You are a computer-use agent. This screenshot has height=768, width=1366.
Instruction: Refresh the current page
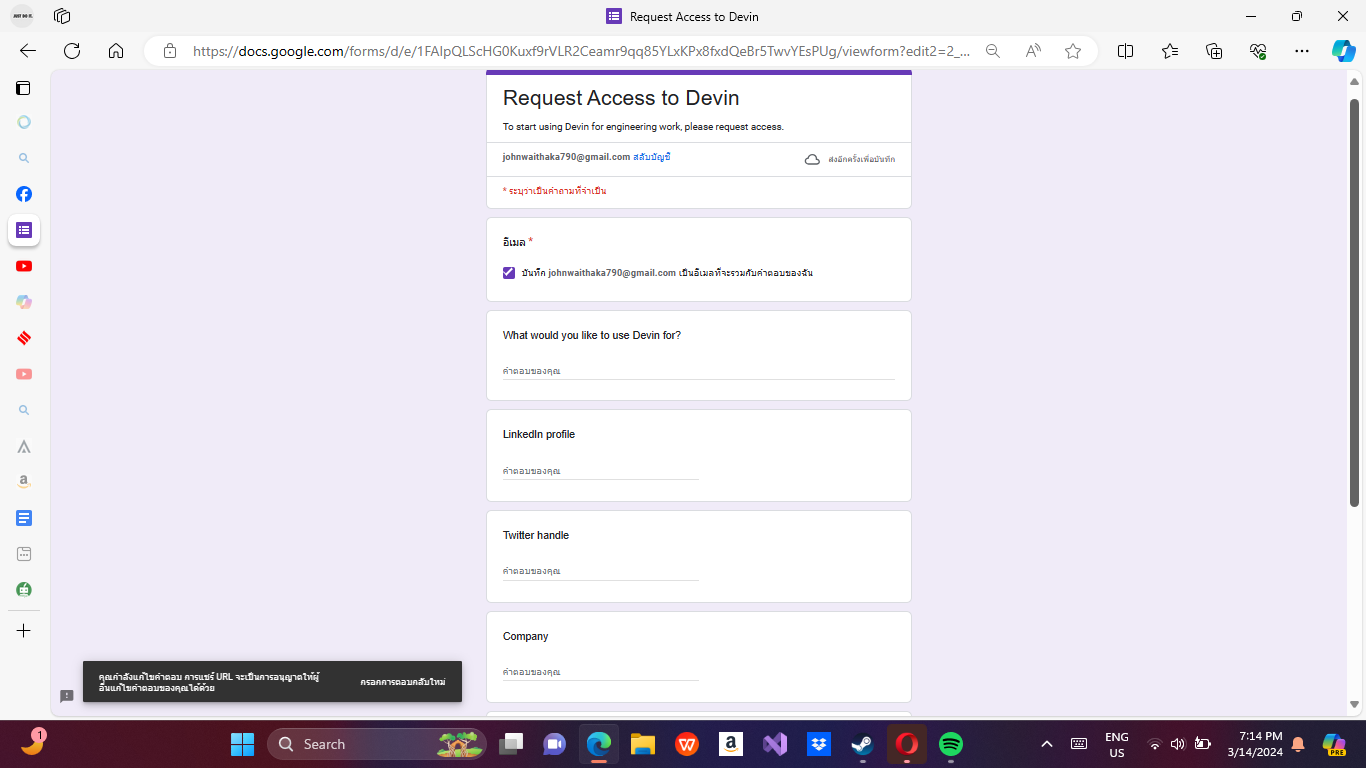click(72, 51)
